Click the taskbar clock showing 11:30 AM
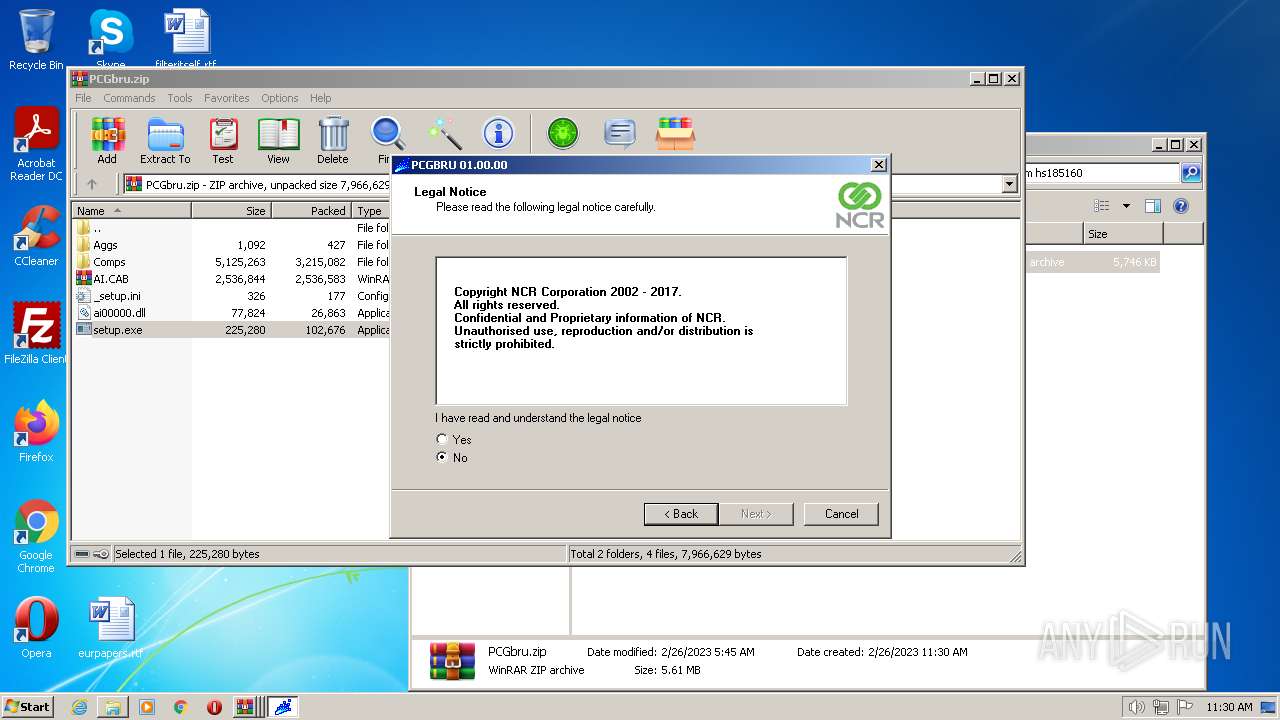Viewport: 1280px width, 720px height. click(x=1228, y=707)
